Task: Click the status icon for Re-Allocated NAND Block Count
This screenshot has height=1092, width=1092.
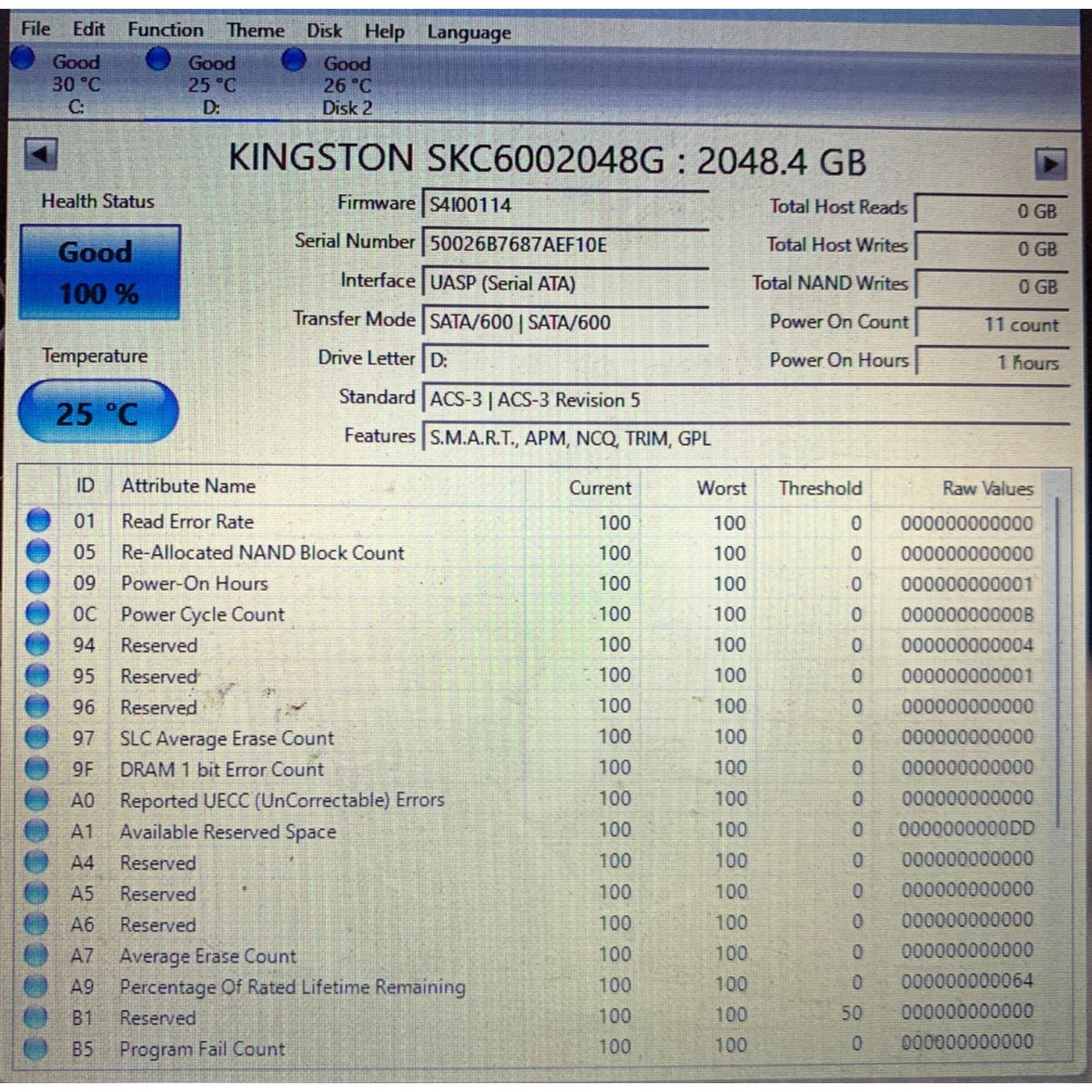Action: click(x=37, y=551)
